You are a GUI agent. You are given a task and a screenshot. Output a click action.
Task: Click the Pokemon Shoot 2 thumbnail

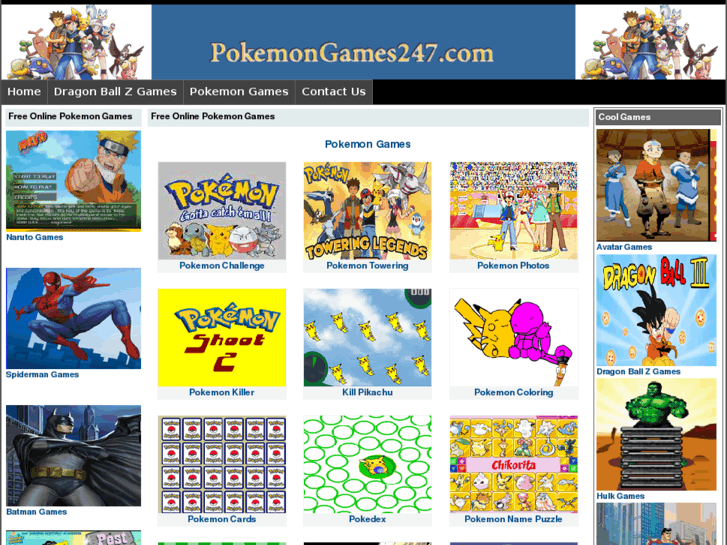click(x=222, y=338)
